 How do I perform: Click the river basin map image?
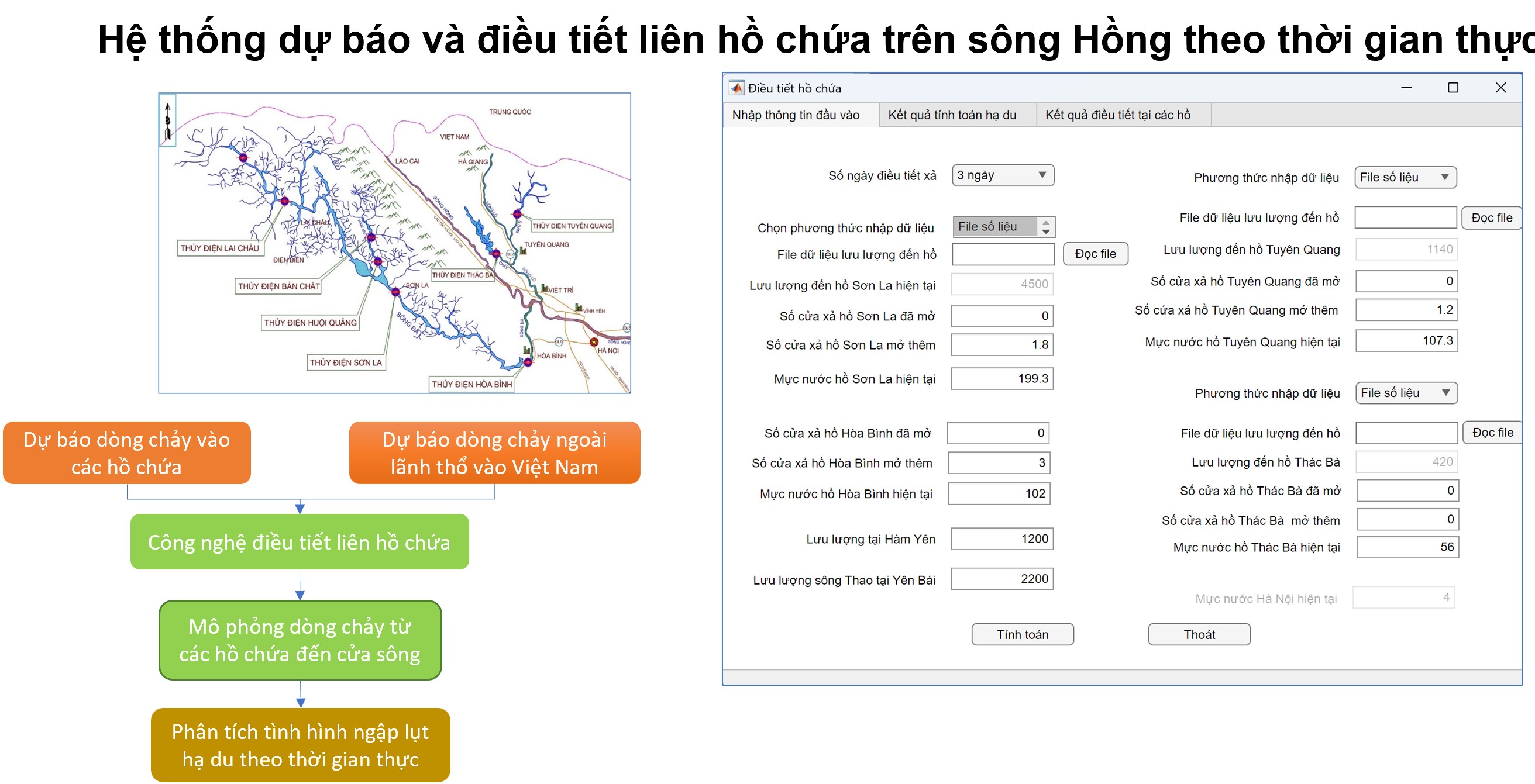tap(394, 243)
